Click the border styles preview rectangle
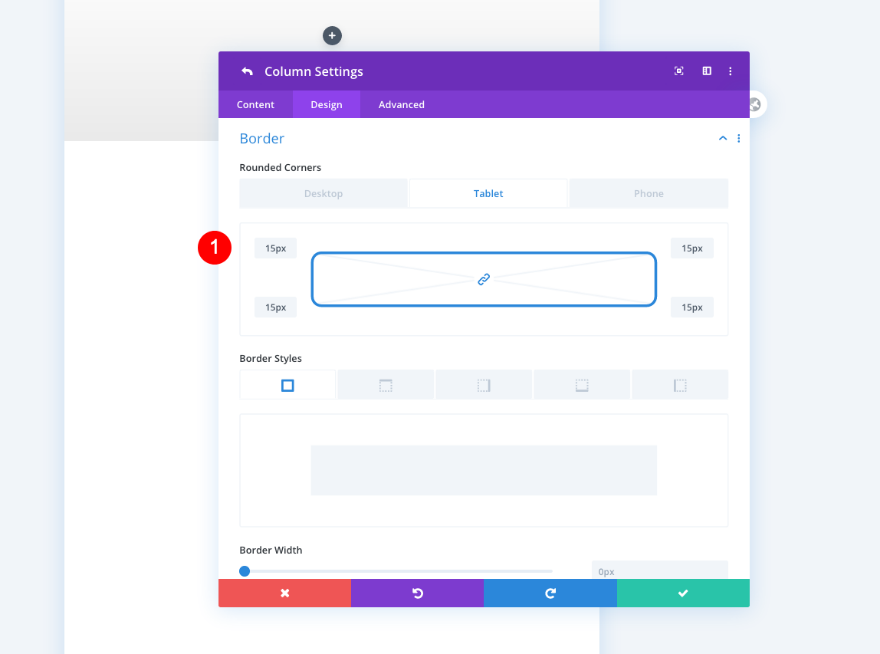The height and width of the screenshot is (654, 880). (484, 470)
